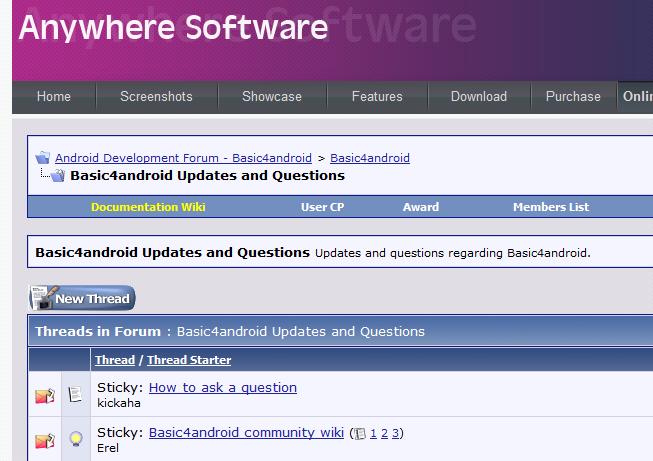Image resolution: width=653 pixels, height=461 pixels.
Task: Go to the Screenshots page
Action: (x=156, y=97)
